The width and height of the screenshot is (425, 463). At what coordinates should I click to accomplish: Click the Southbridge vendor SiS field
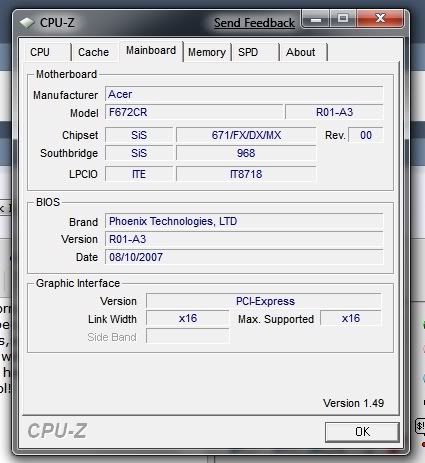point(139,153)
